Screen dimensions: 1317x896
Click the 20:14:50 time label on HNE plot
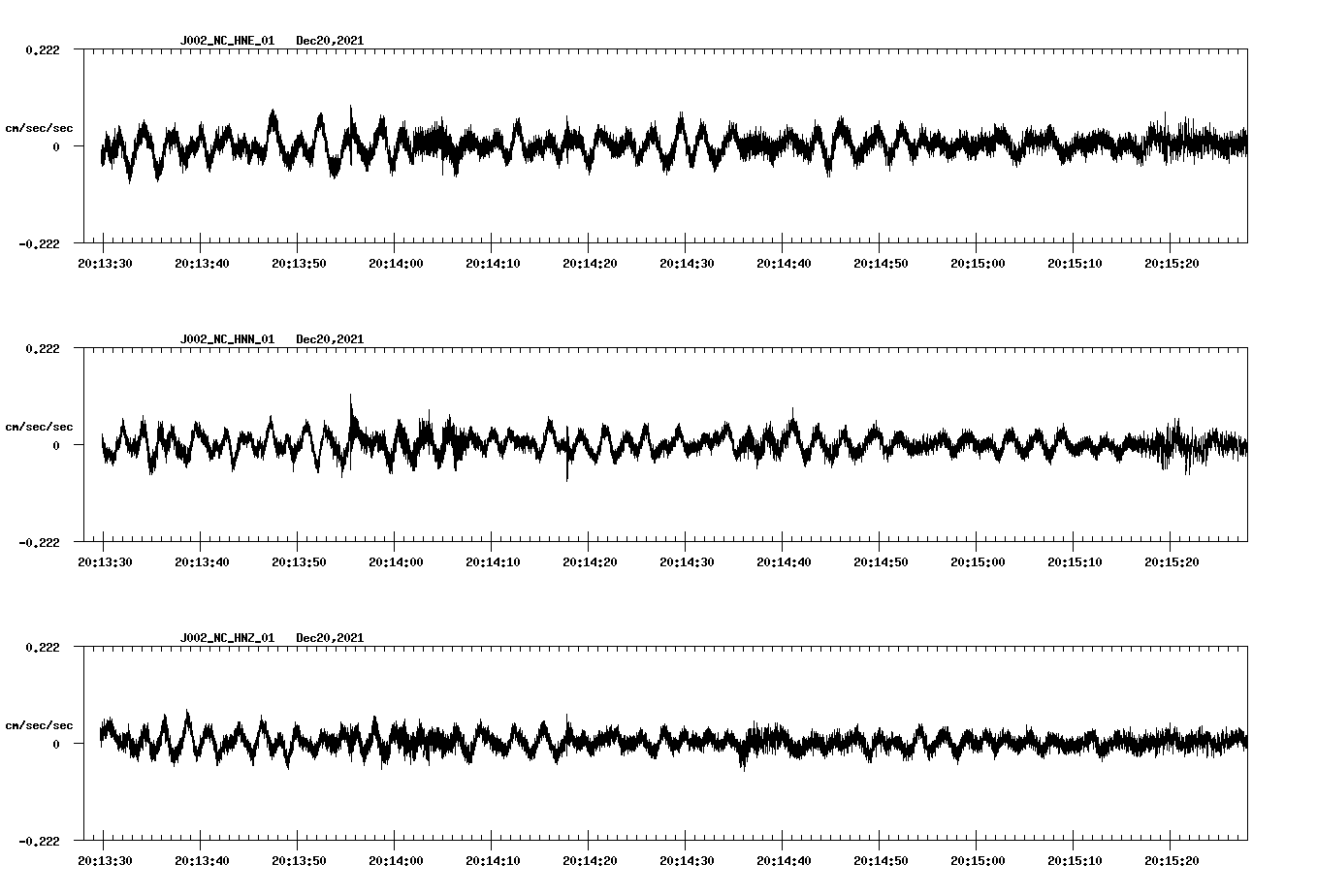pos(881,264)
